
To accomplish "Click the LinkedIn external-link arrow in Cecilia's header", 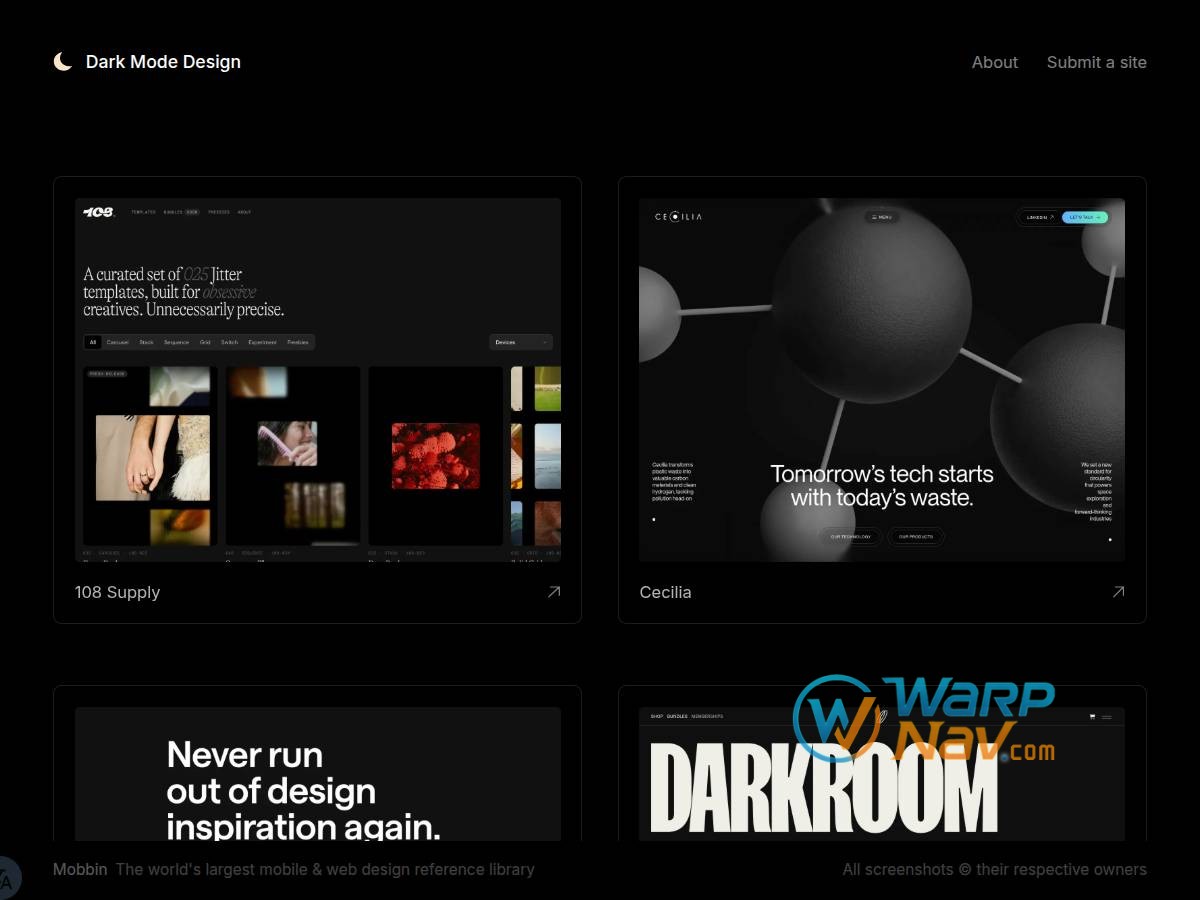I will pos(1052,216).
